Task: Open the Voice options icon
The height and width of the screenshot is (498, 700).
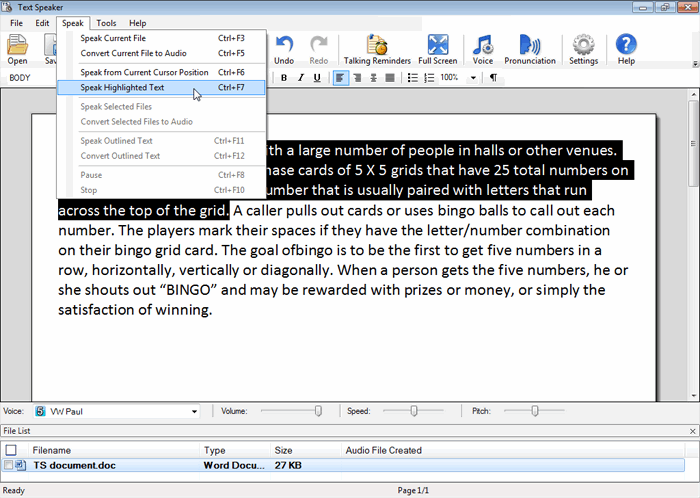Action: (x=483, y=48)
